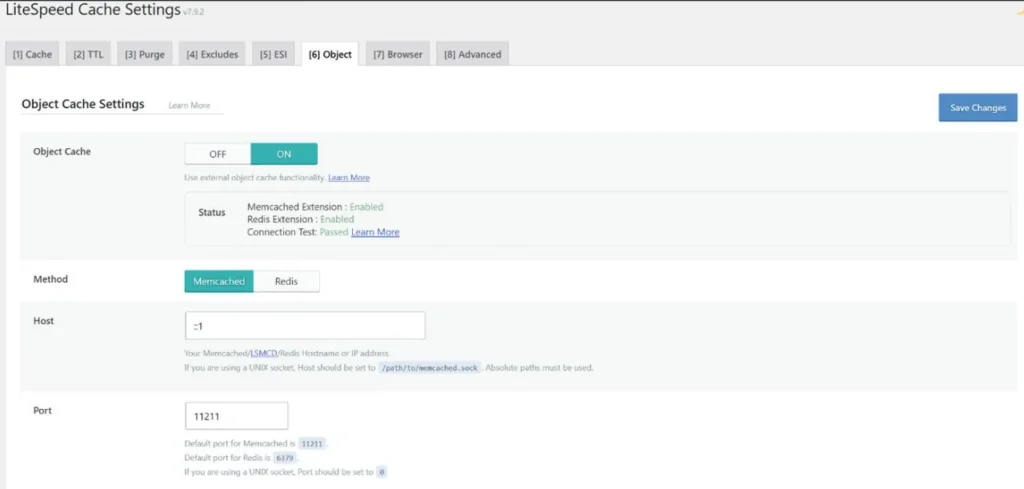Screen dimensions: 1024x489
Task: Click the LiteSpeed Cache Settings title
Action: (x=93, y=10)
